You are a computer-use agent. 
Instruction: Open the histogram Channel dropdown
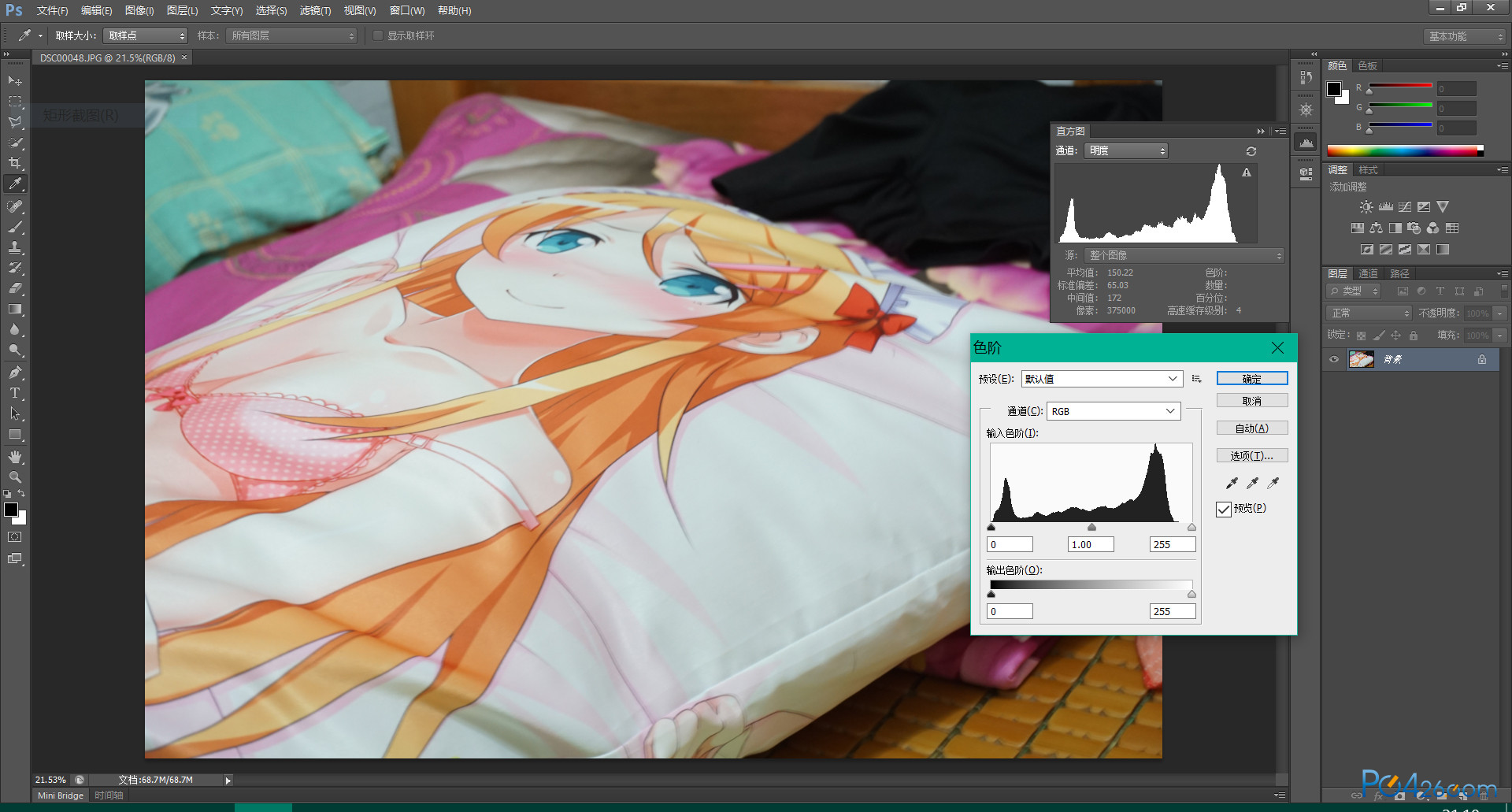click(x=1126, y=150)
